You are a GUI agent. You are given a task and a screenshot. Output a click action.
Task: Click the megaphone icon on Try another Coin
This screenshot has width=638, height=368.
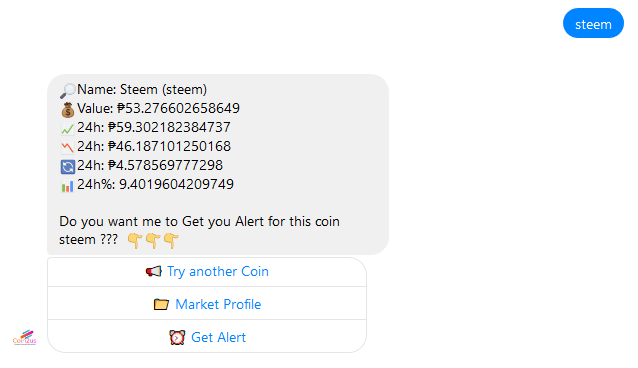pyautogui.click(x=154, y=272)
